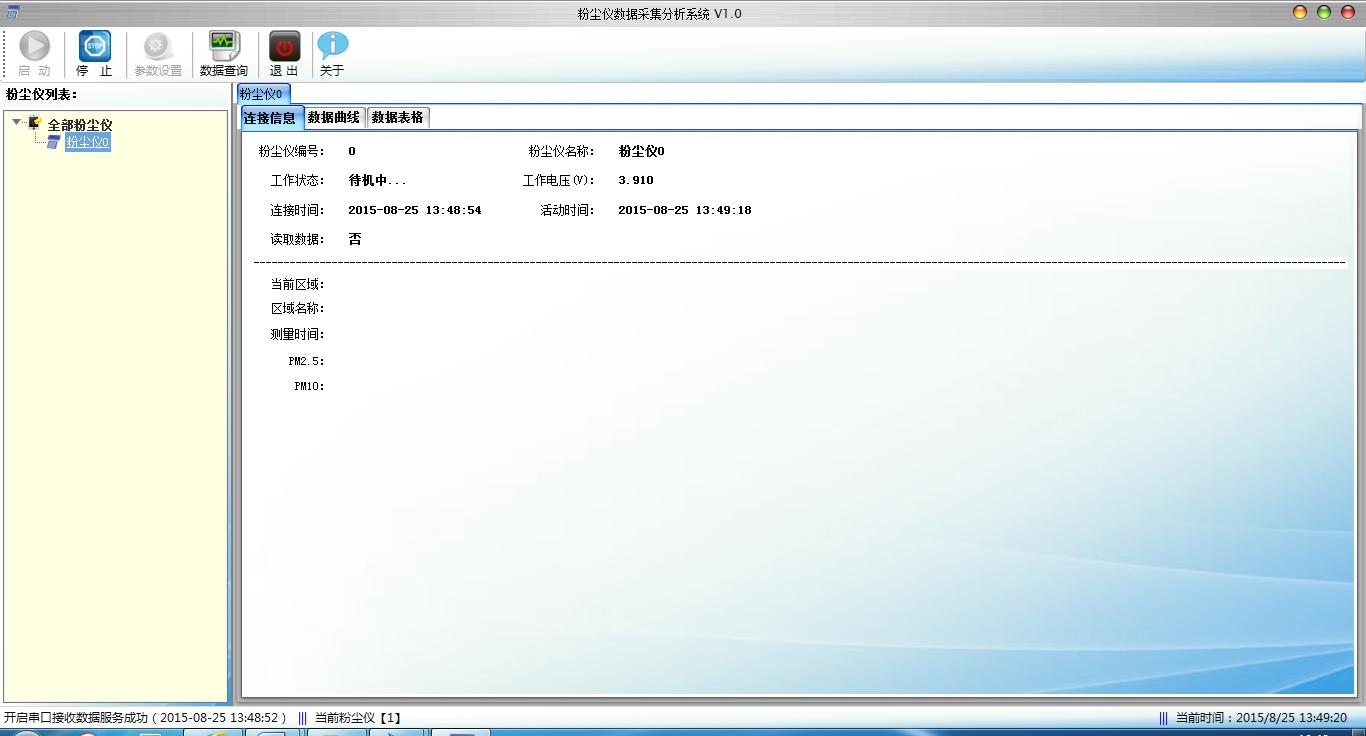This screenshot has height=736, width=1366.
Task: Open the 数据表格 tab
Action: [398, 118]
